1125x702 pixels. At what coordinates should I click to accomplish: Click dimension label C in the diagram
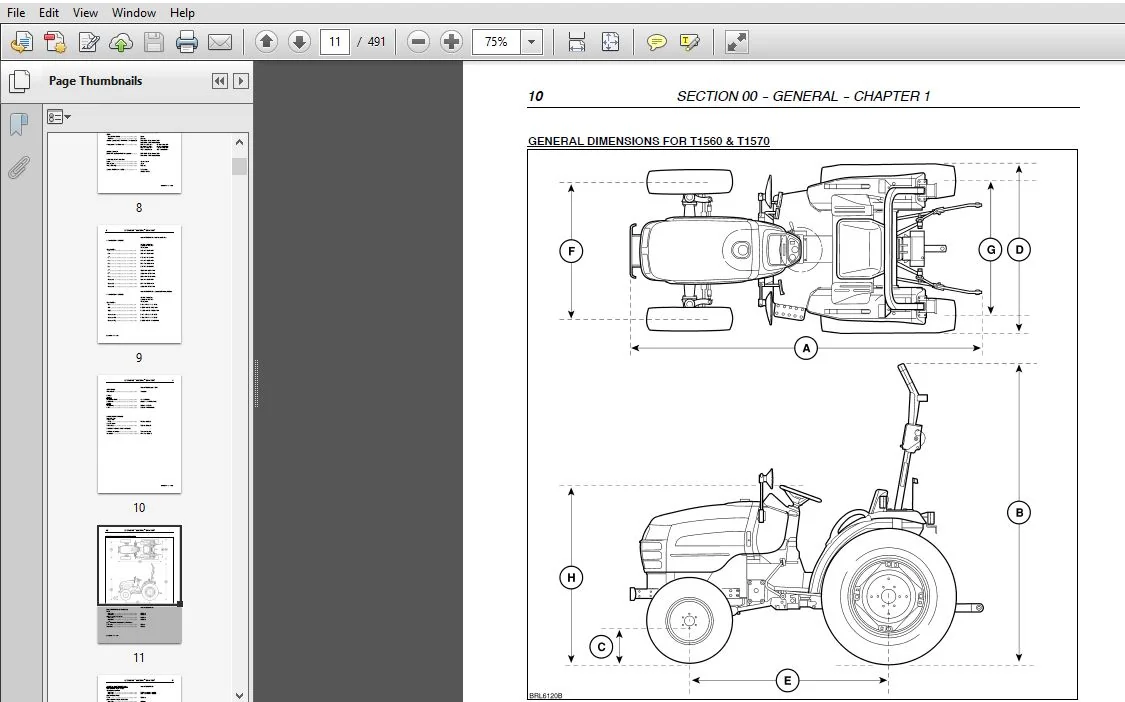click(x=601, y=647)
